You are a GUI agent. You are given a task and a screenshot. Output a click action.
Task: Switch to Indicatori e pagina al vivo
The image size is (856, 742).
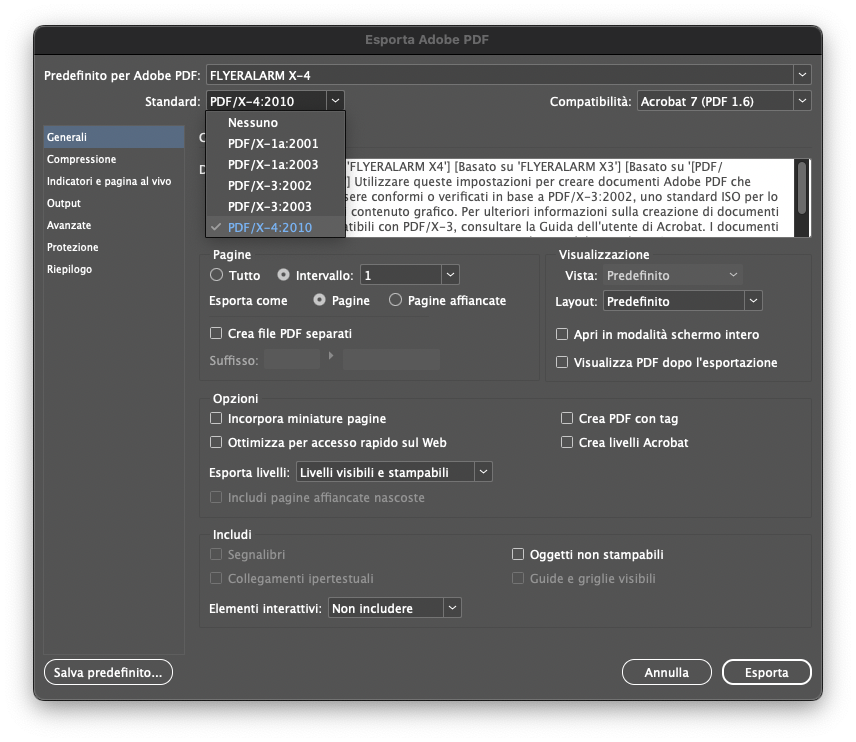(108, 181)
